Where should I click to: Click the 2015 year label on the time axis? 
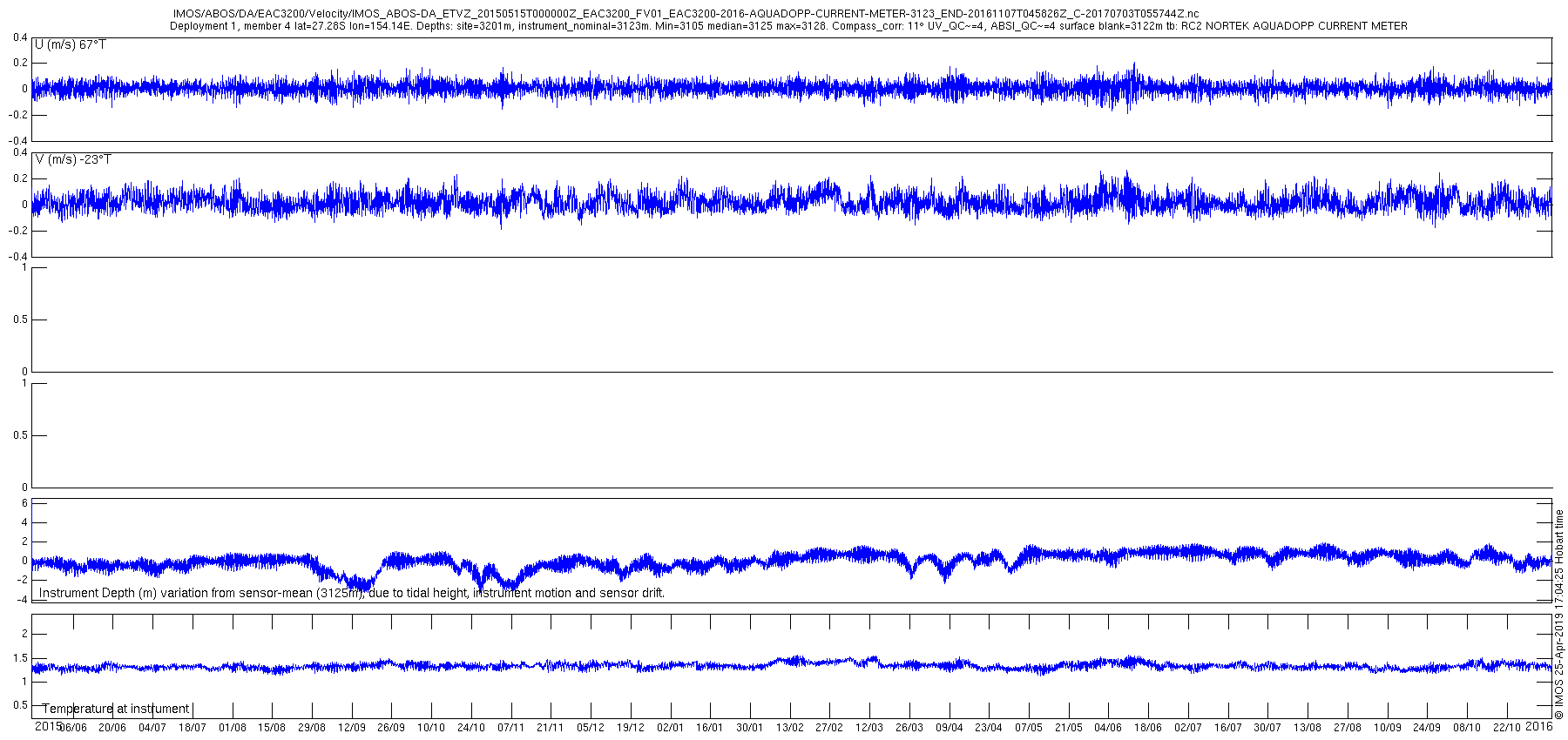coord(48,726)
